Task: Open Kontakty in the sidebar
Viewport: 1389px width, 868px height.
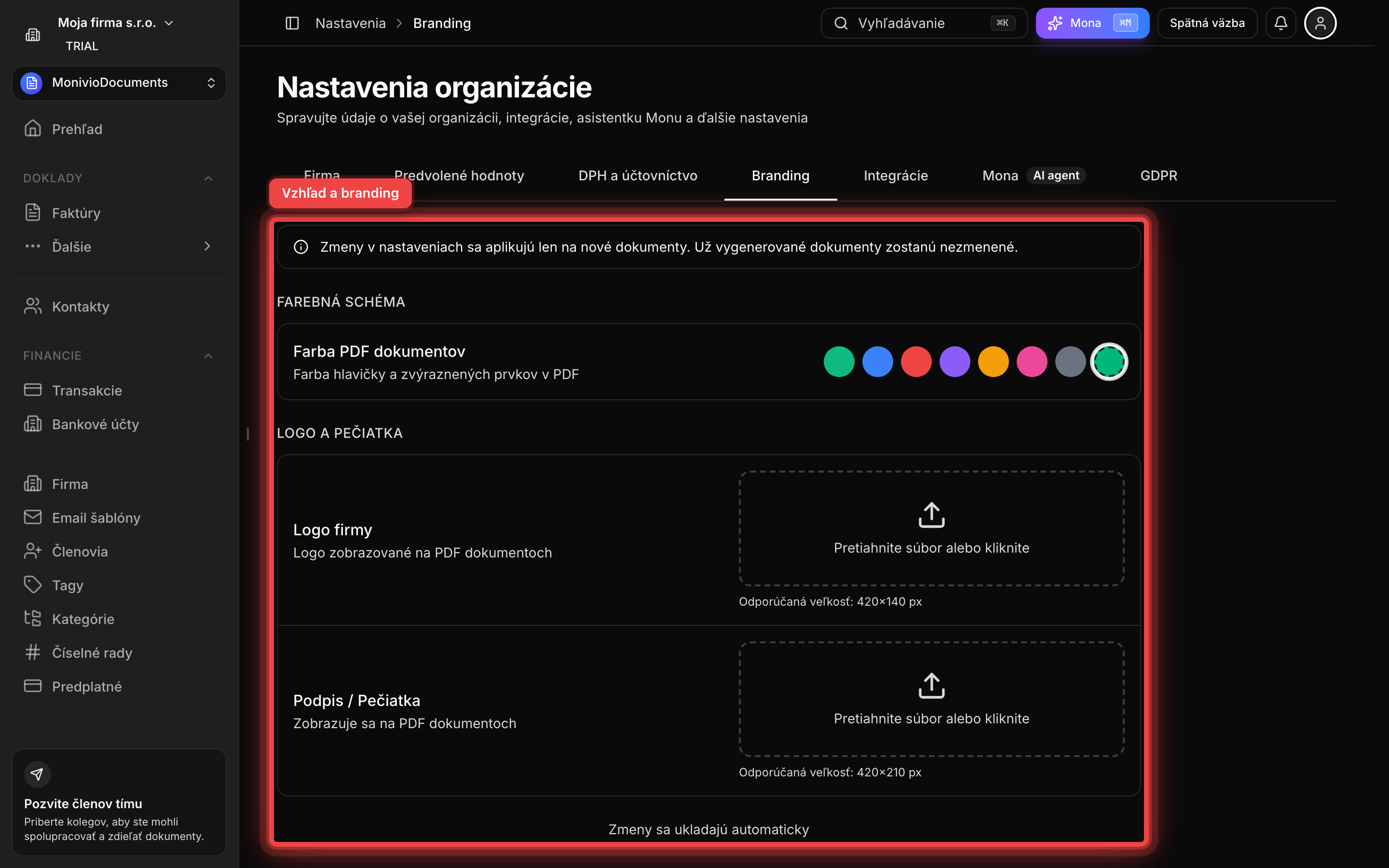Action: point(119,306)
